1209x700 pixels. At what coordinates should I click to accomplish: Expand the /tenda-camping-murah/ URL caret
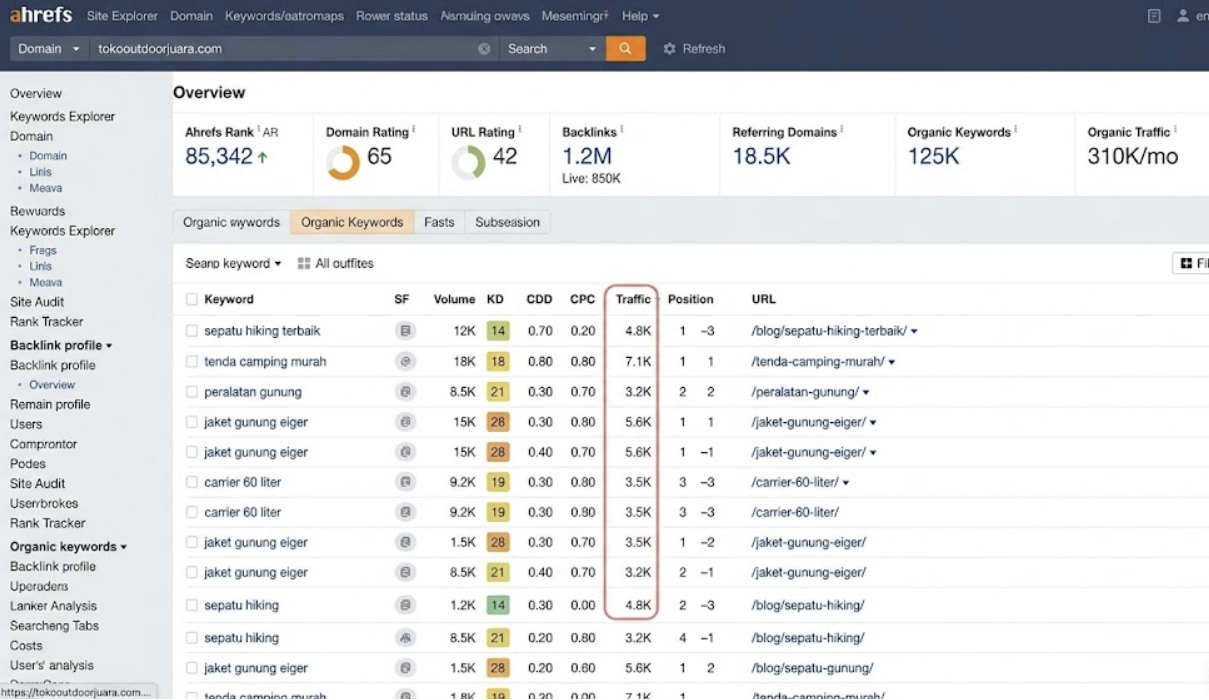(x=891, y=361)
